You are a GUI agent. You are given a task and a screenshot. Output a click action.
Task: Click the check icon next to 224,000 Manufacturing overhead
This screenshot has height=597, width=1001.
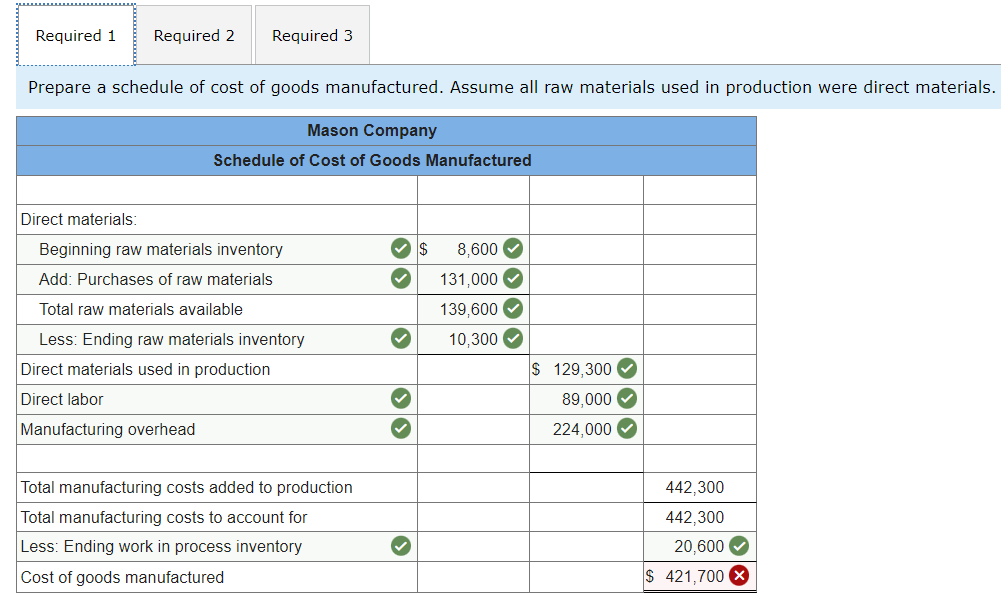click(626, 428)
